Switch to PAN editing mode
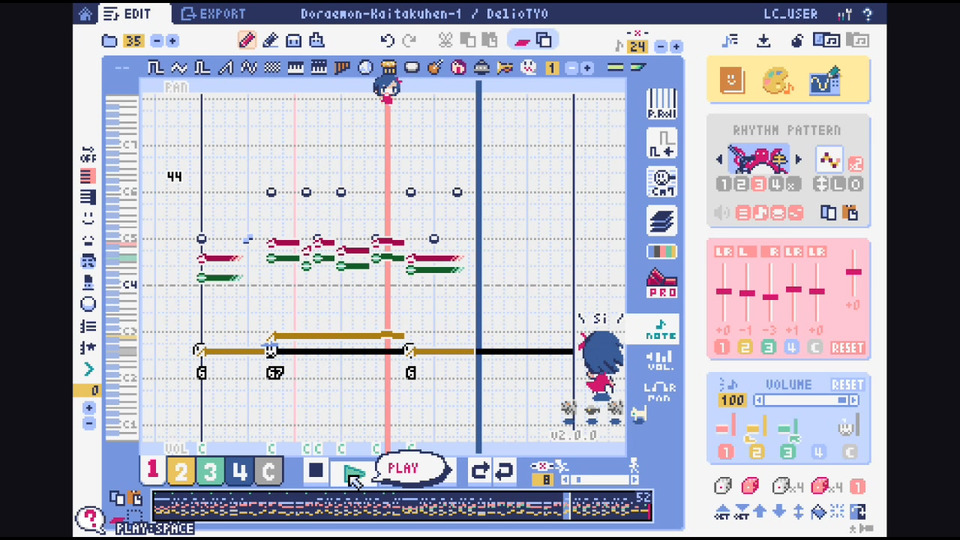The image size is (960, 540). click(660, 392)
